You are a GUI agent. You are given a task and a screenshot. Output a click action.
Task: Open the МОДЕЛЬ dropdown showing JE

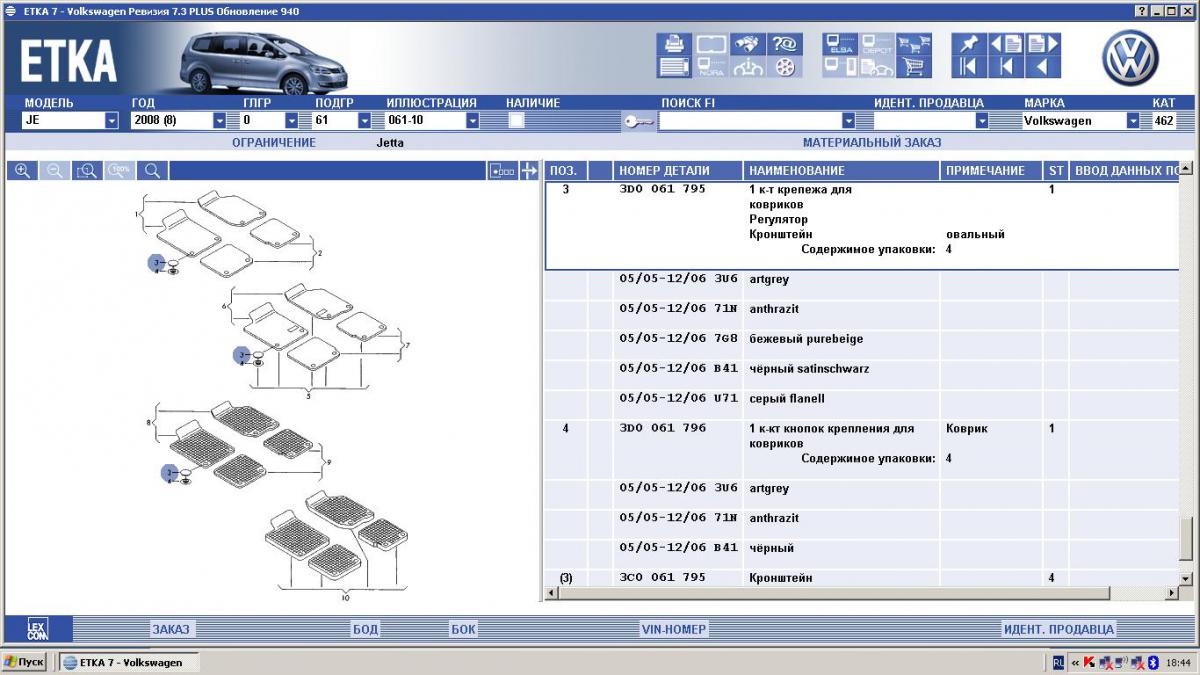click(111, 120)
